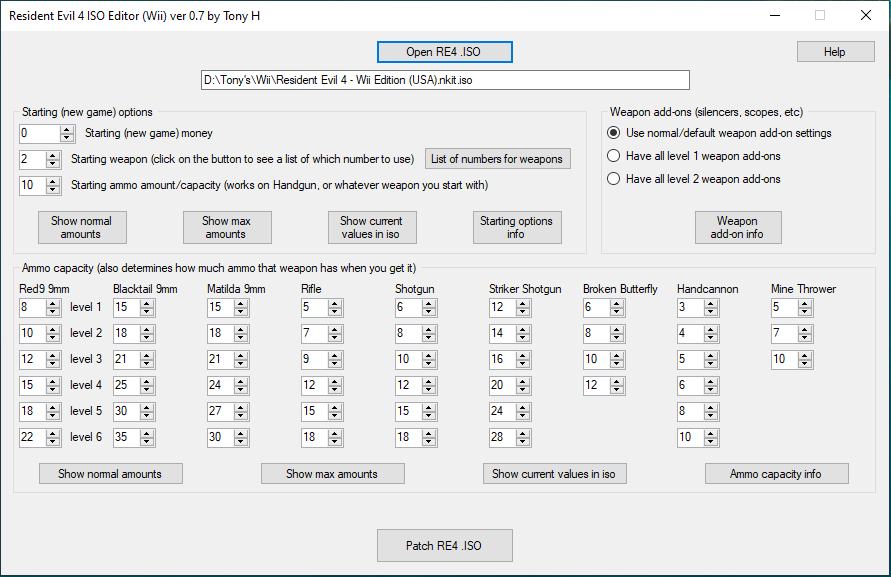Decrease starting weapon number with down arrow
Viewport: 891px width, 577px height.
(x=67, y=163)
